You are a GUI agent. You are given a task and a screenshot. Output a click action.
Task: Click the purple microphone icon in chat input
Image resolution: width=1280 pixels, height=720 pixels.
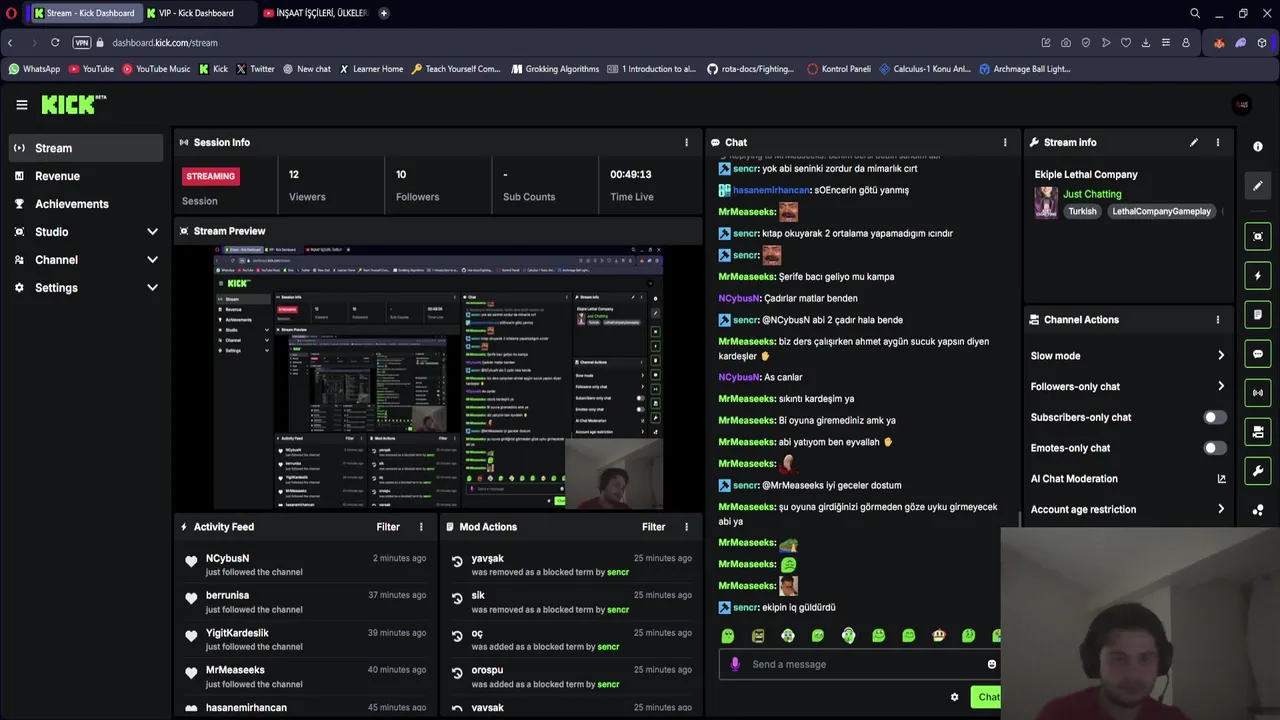pyautogui.click(x=735, y=664)
